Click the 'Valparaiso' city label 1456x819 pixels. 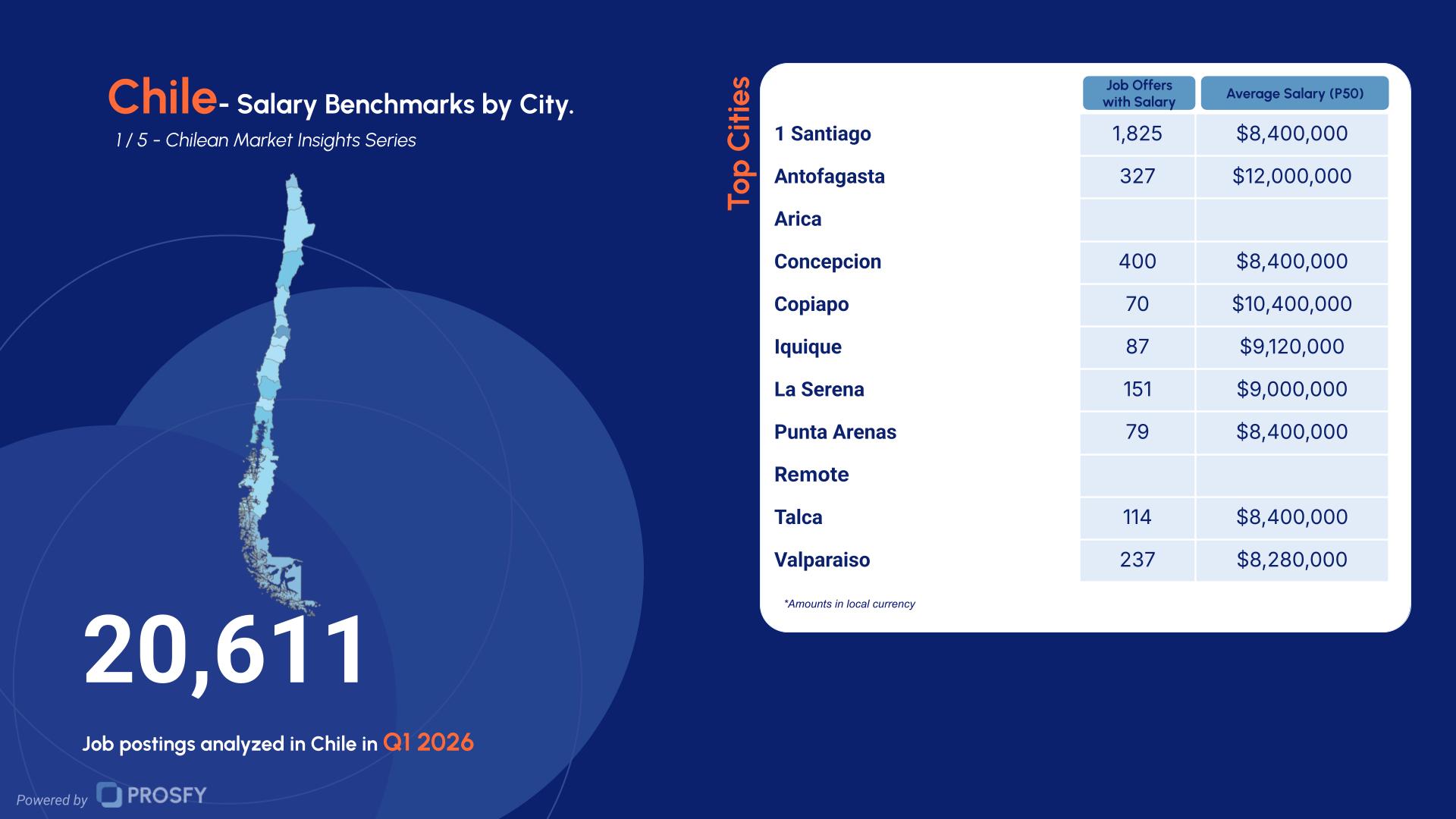[821, 560]
